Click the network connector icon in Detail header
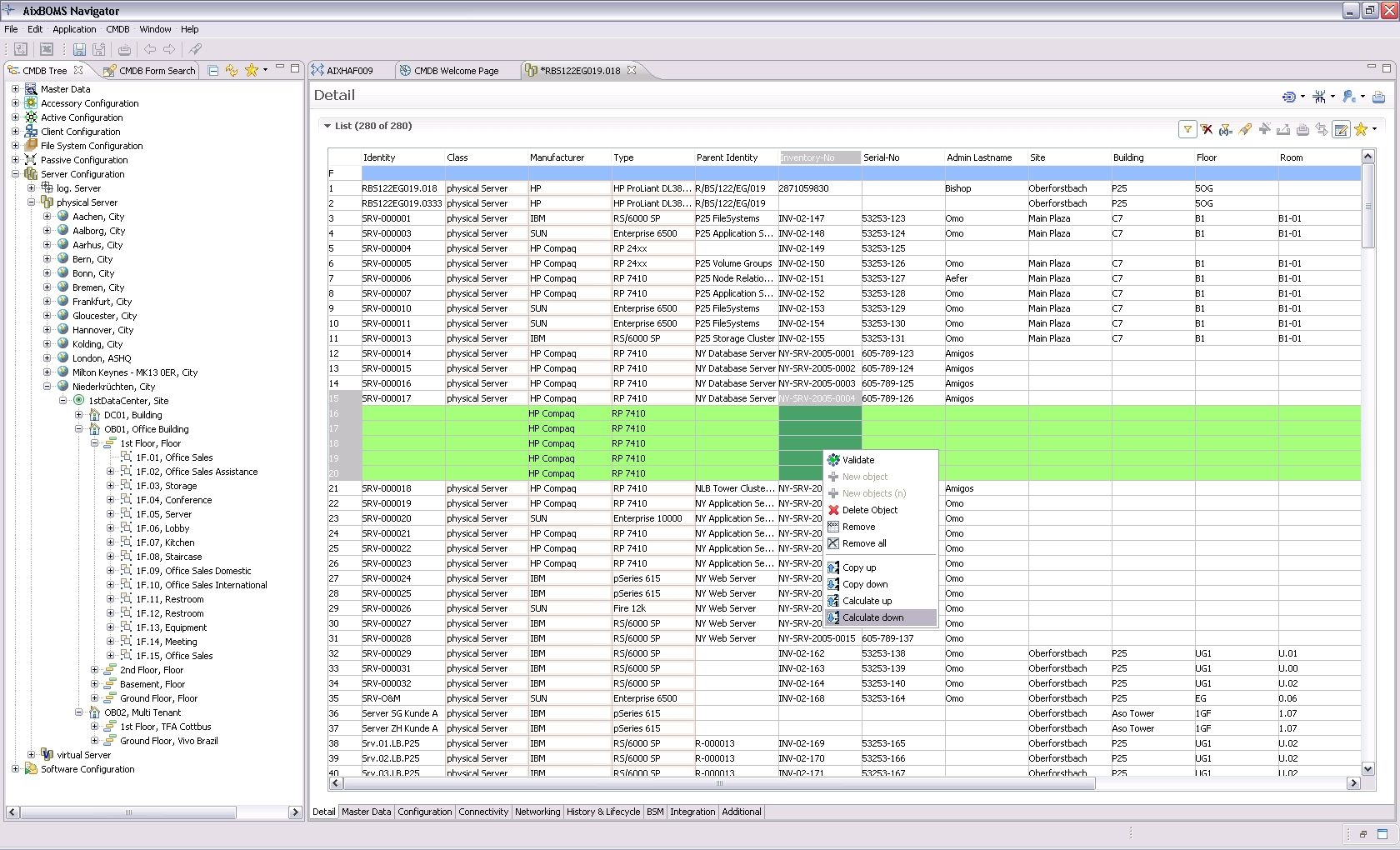The image size is (1400, 850). pyautogui.click(x=1319, y=97)
